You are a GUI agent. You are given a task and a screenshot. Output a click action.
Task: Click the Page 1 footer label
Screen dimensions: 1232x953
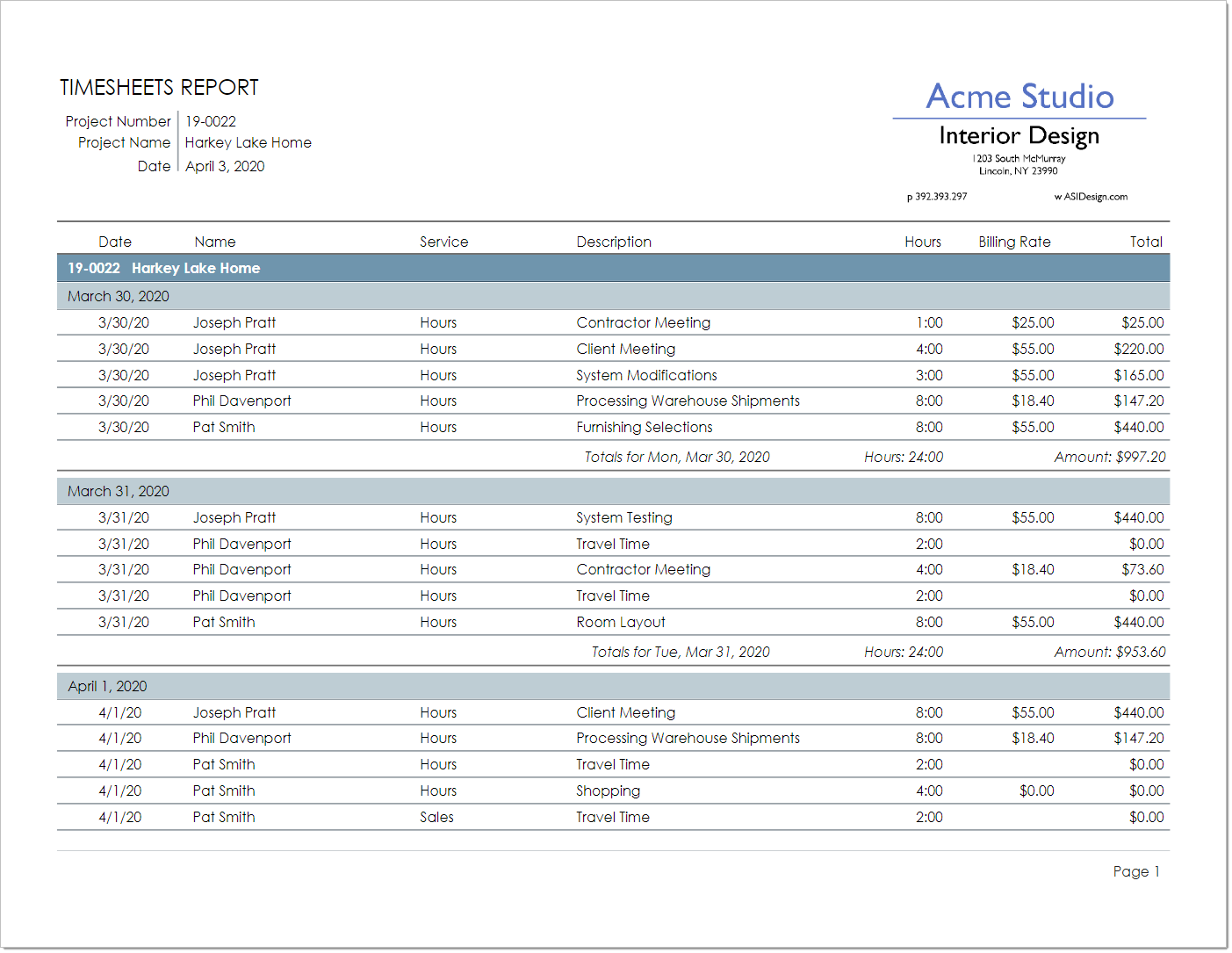point(1136,871)
